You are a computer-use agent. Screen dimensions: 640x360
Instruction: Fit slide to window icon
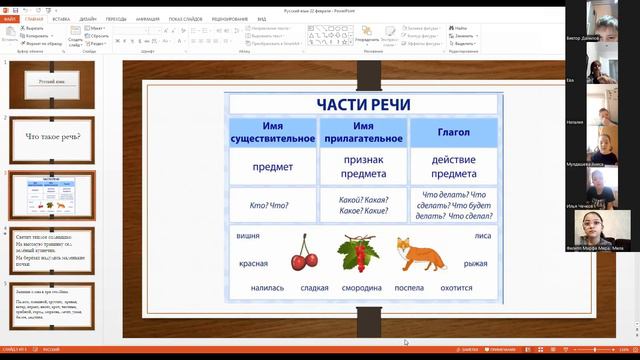click(x=636, y=350)
